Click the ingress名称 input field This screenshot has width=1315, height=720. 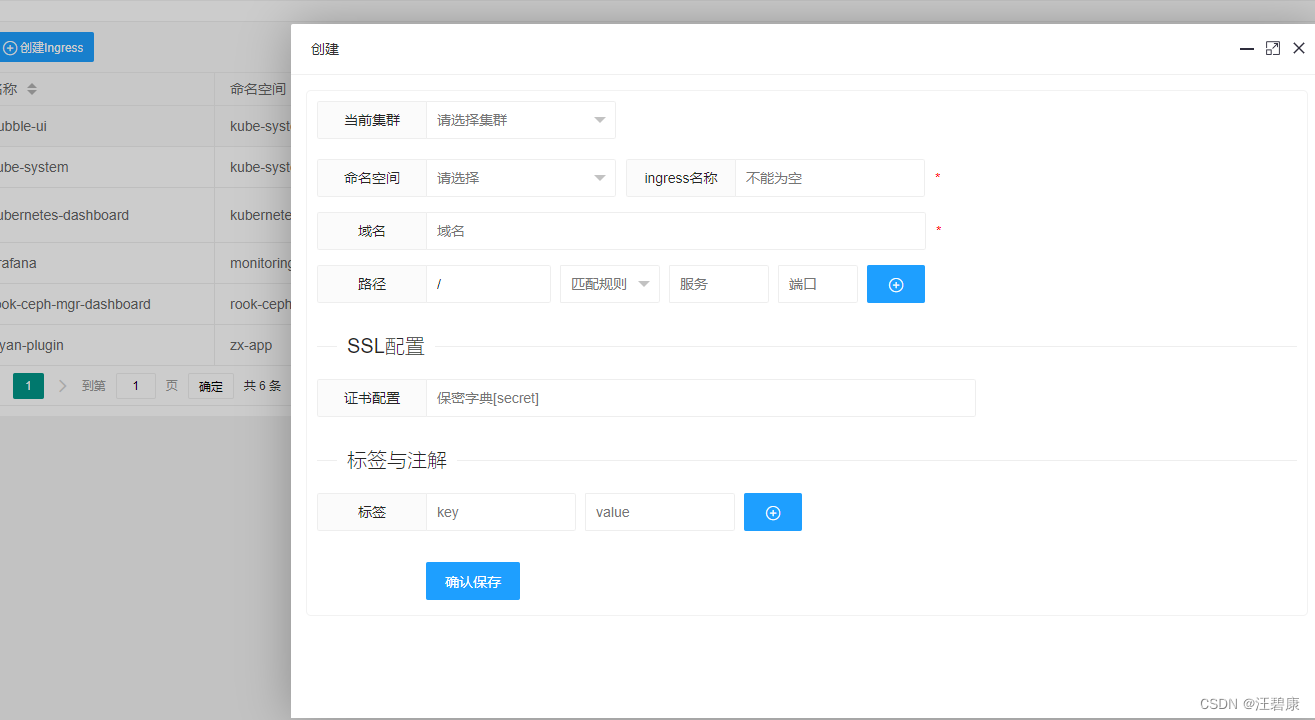coord(829,178)
